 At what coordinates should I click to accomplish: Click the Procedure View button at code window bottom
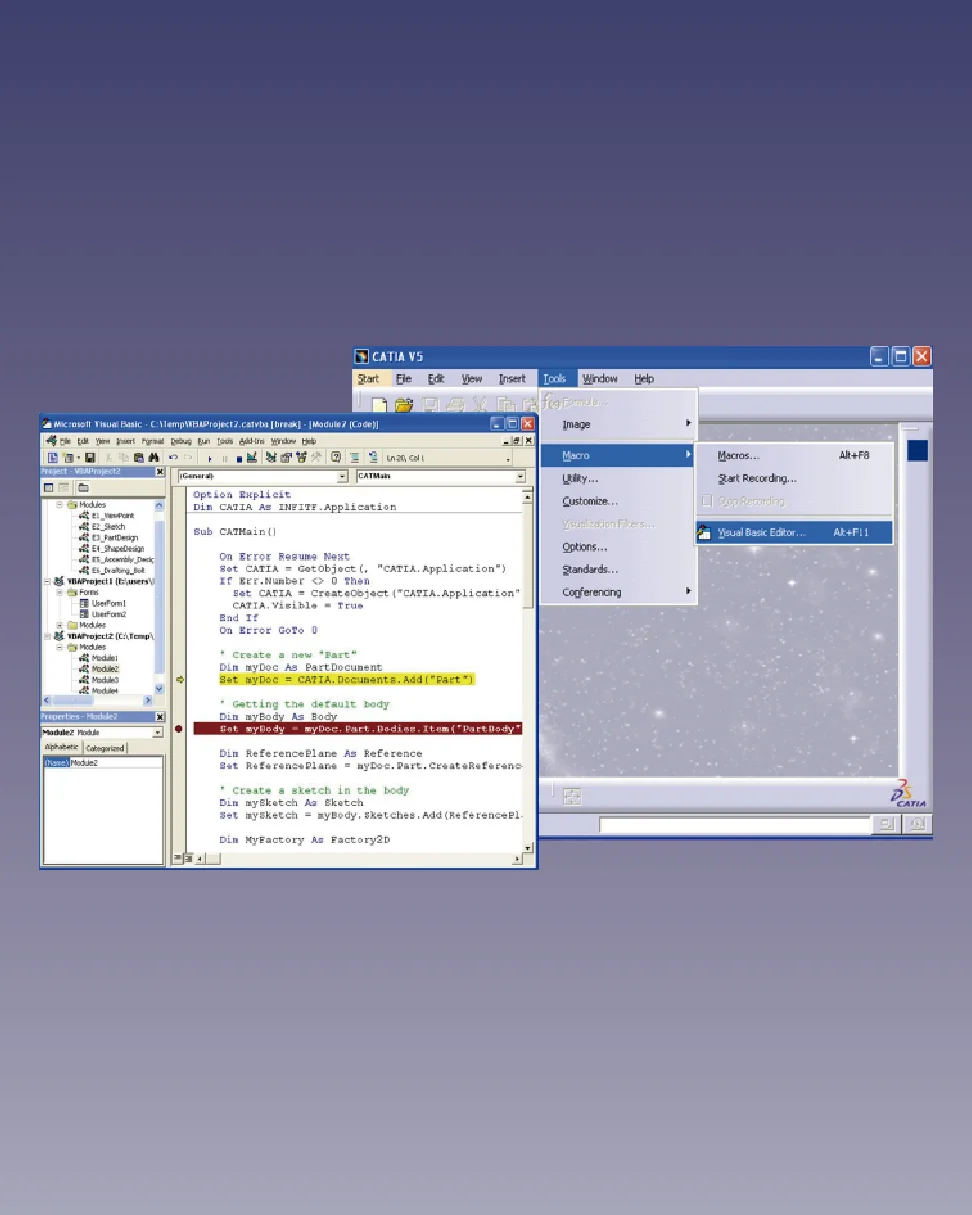[178, 858]
